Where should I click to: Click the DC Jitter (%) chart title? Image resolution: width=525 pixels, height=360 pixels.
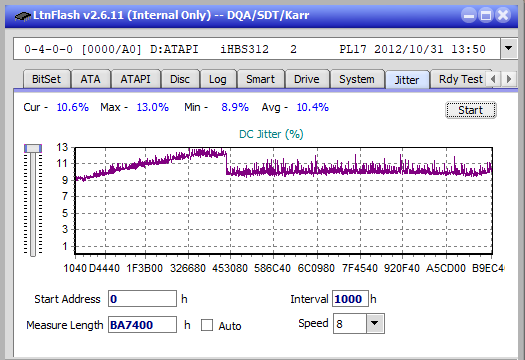click(271, 134)
